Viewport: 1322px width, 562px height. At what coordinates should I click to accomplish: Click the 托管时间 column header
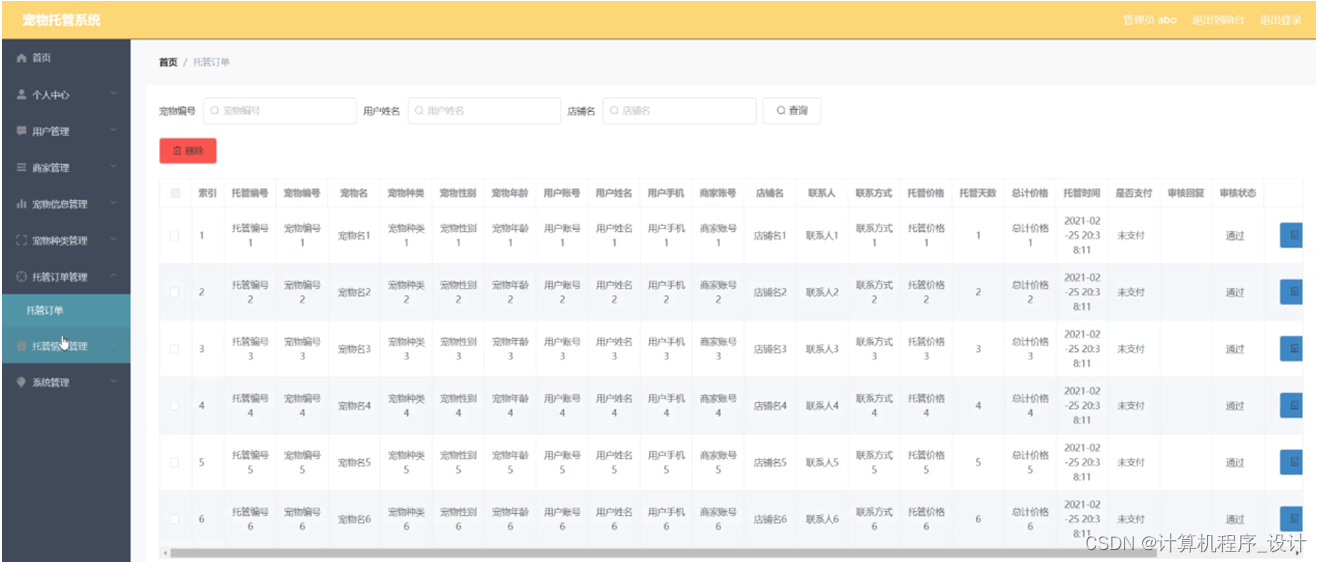[1082, 193]
